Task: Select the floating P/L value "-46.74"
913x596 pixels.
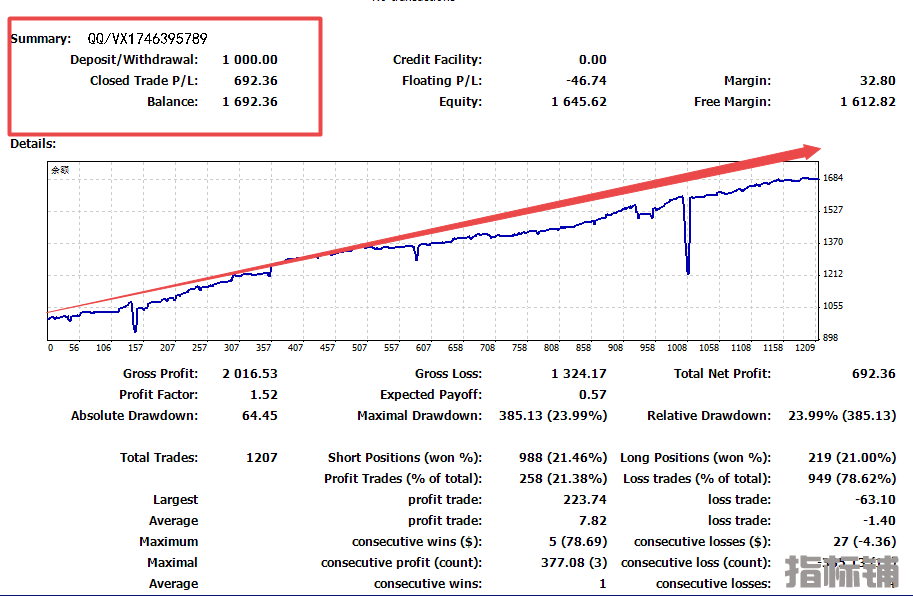Action: click(x=586, y=81)
